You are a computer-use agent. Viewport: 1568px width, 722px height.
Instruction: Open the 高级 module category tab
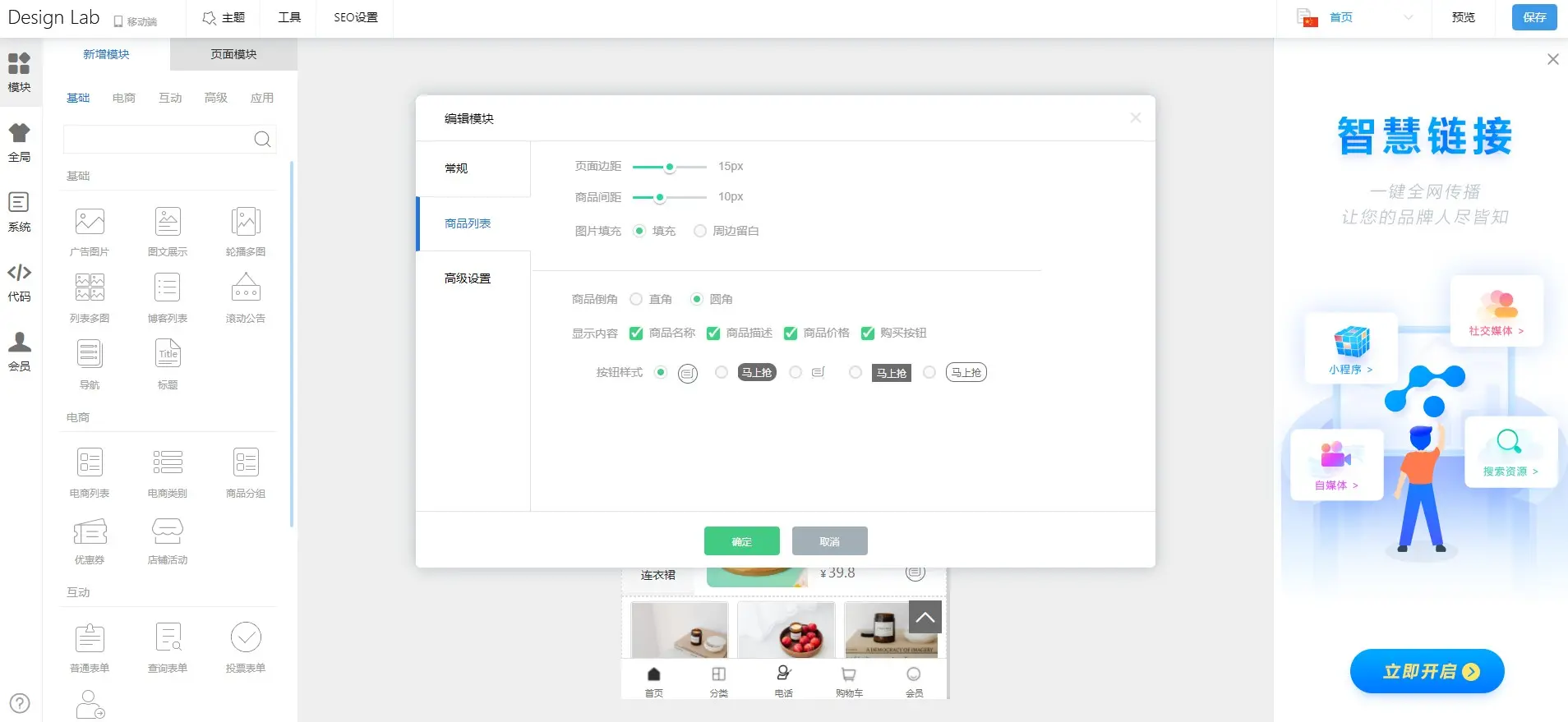[x=216, y=98]
